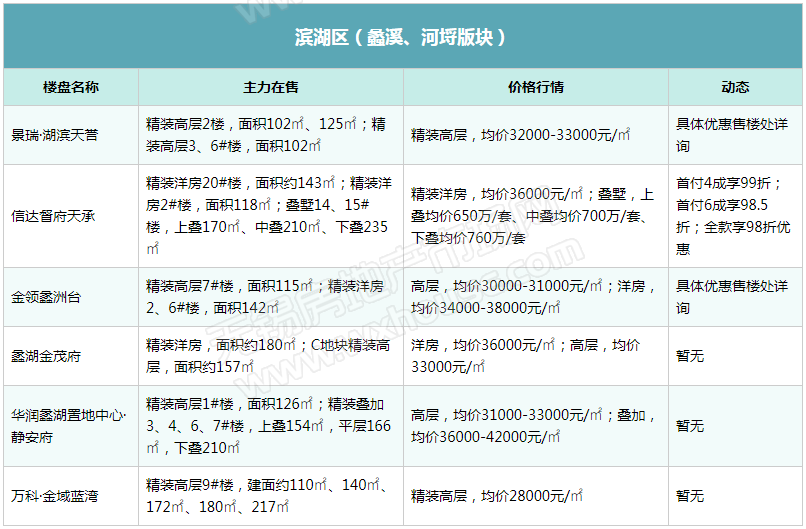Select the 价格行情 column header
This screenshot has width=806, height=529.
[535, 87]
